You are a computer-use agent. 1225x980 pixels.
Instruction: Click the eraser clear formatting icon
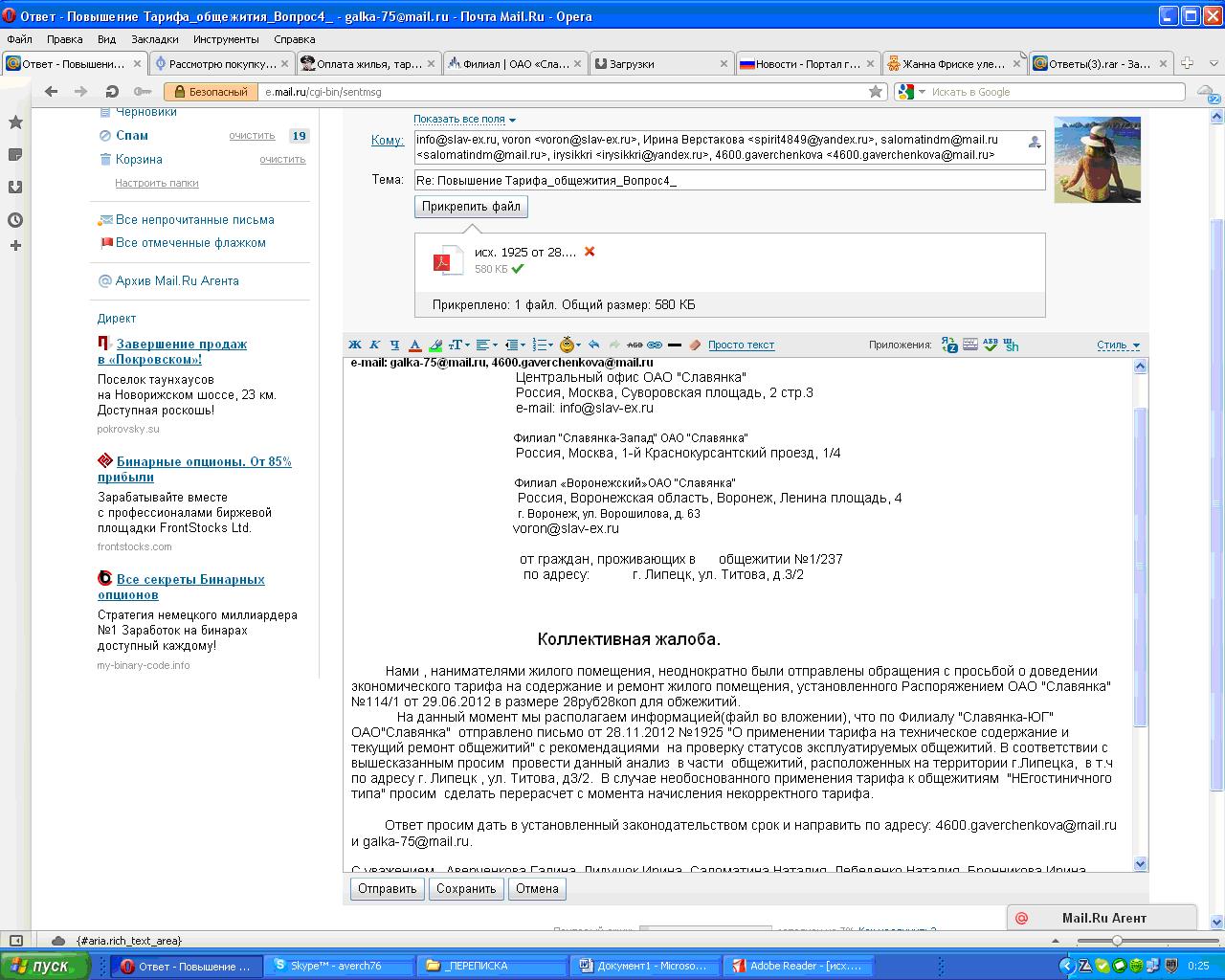point(695,345)
